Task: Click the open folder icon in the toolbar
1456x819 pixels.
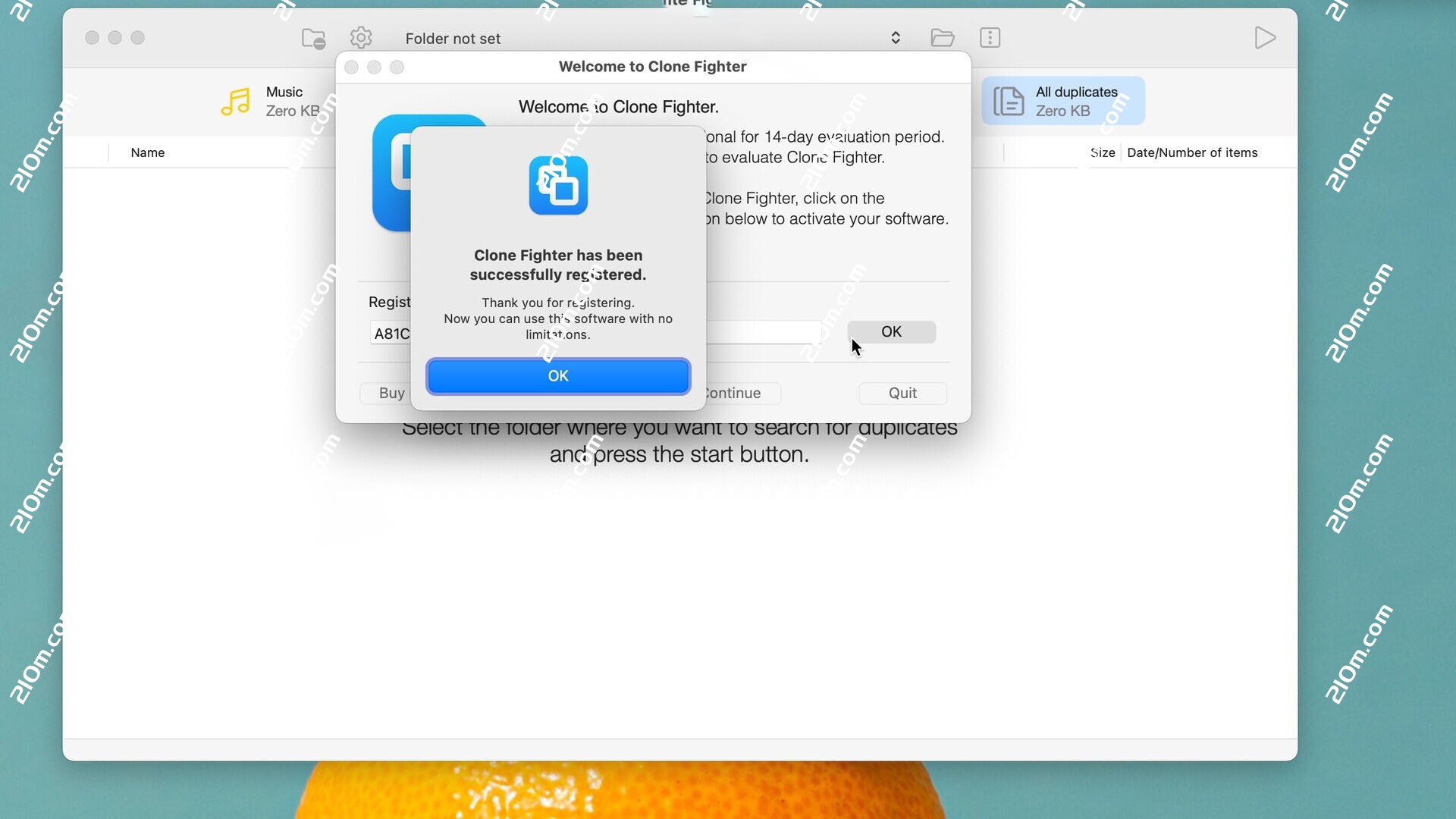Action: tap(943, 38)
